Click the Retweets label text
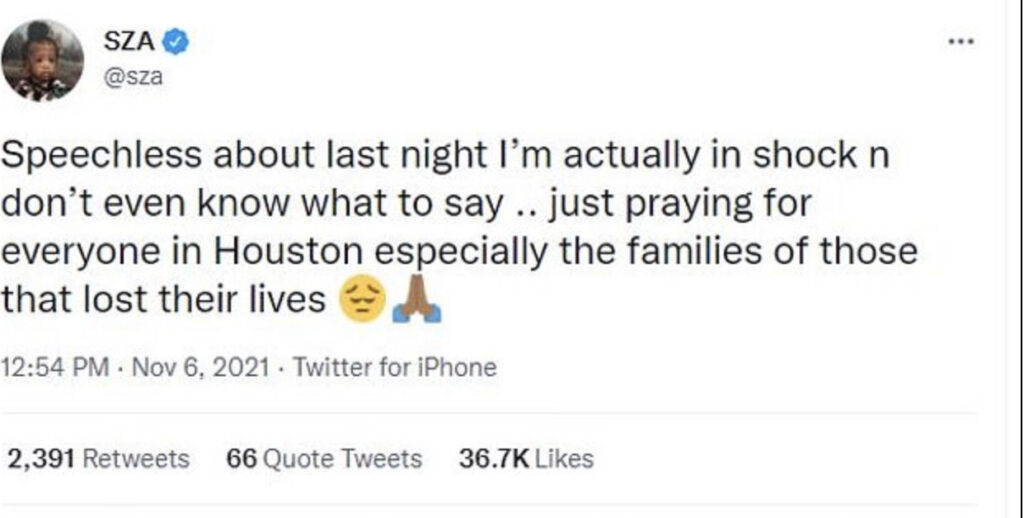 point(136,459)
